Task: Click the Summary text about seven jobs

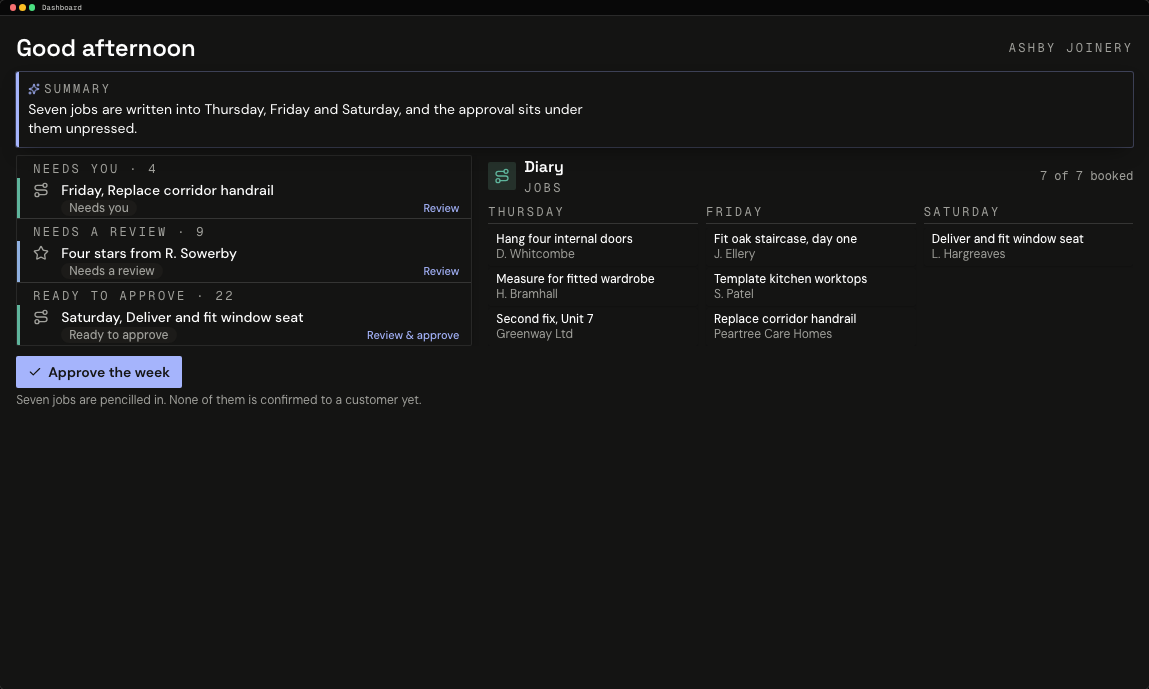Action: pyautogui.click(x=306, y=119)
